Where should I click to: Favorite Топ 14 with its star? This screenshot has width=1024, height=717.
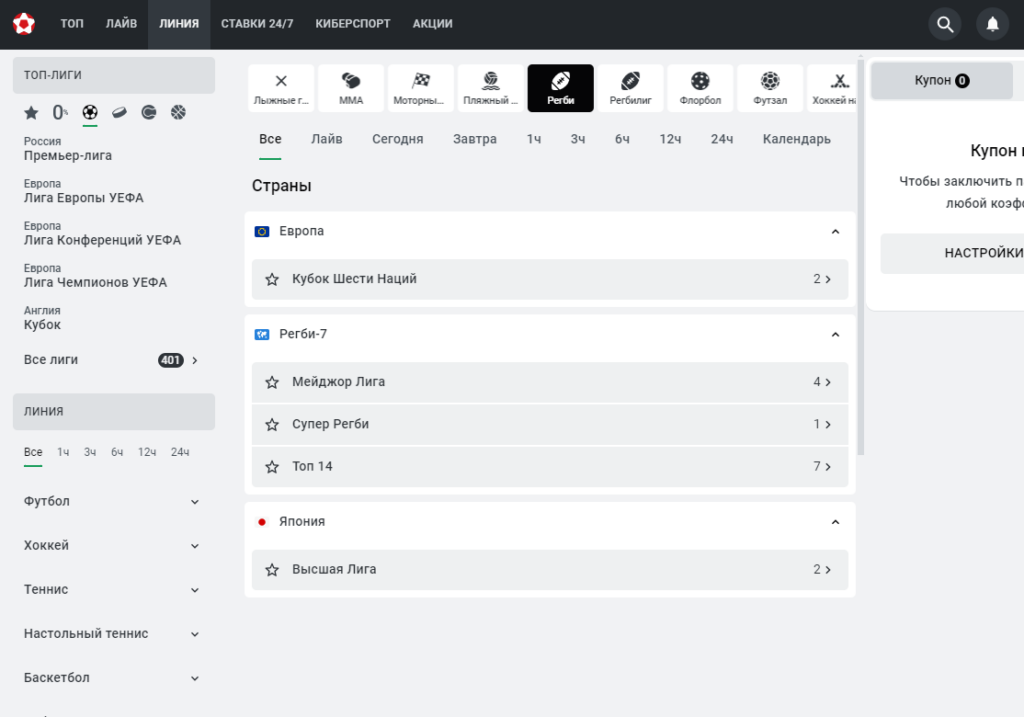click(x=272, y=467)
